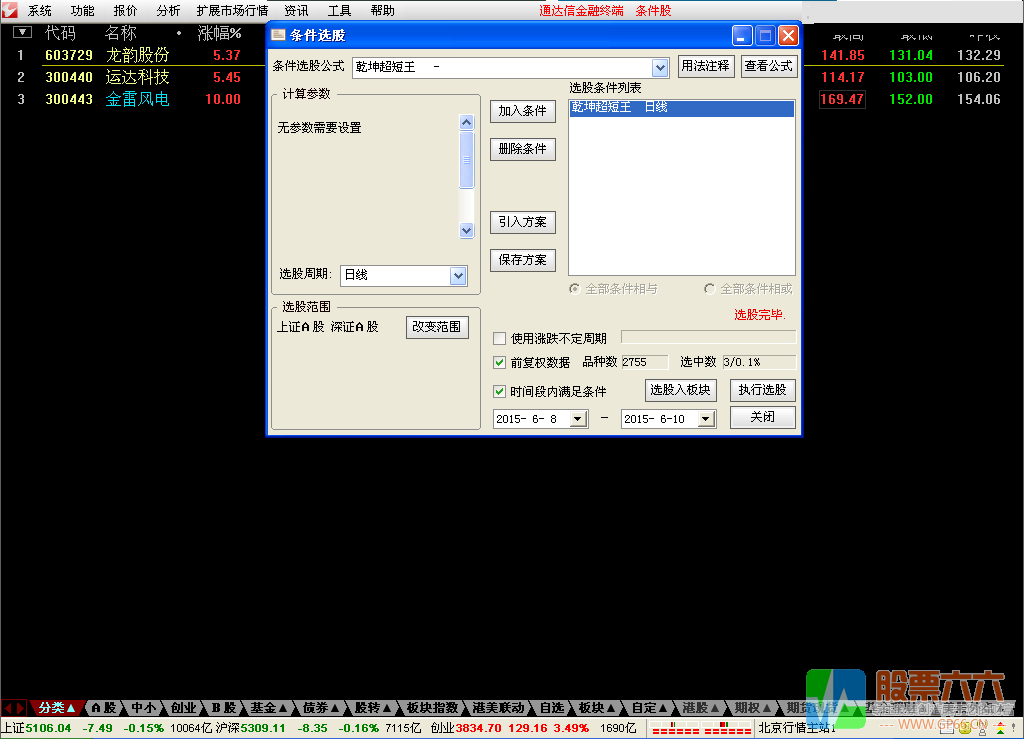Viewport: 1024px width, 739px height.
Task: Select stock row 300443 金雷风电
Action: [134, 99]
